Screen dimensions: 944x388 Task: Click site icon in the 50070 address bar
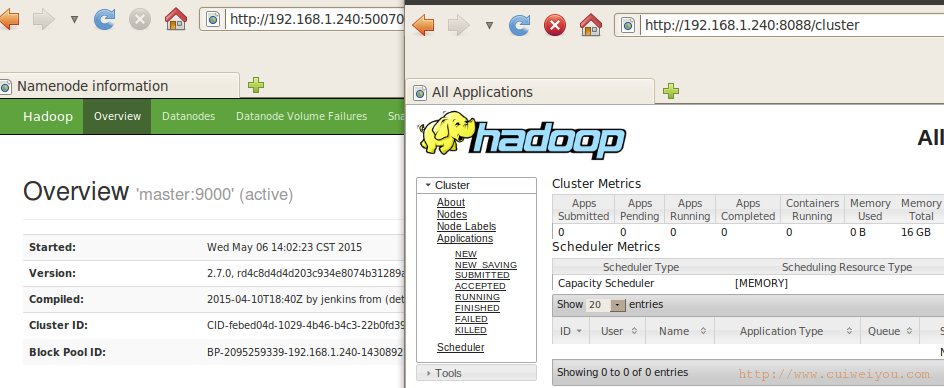pos(213,20)
